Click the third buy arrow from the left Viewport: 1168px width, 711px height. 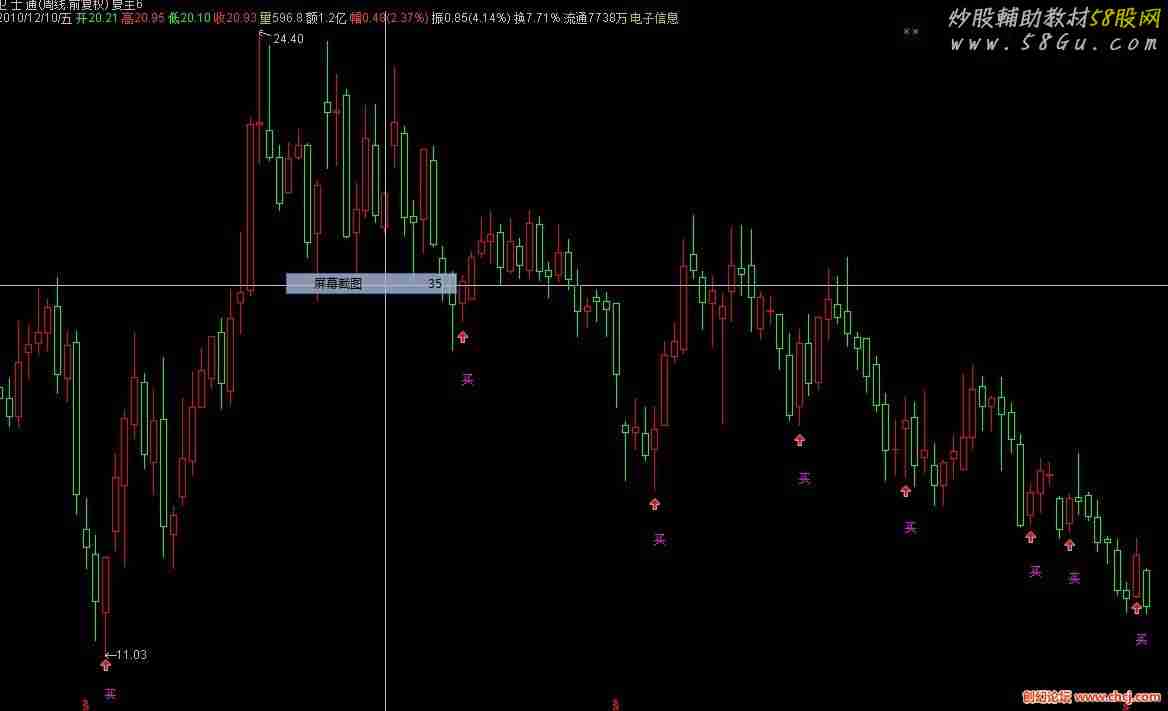[x=654, y=504]
